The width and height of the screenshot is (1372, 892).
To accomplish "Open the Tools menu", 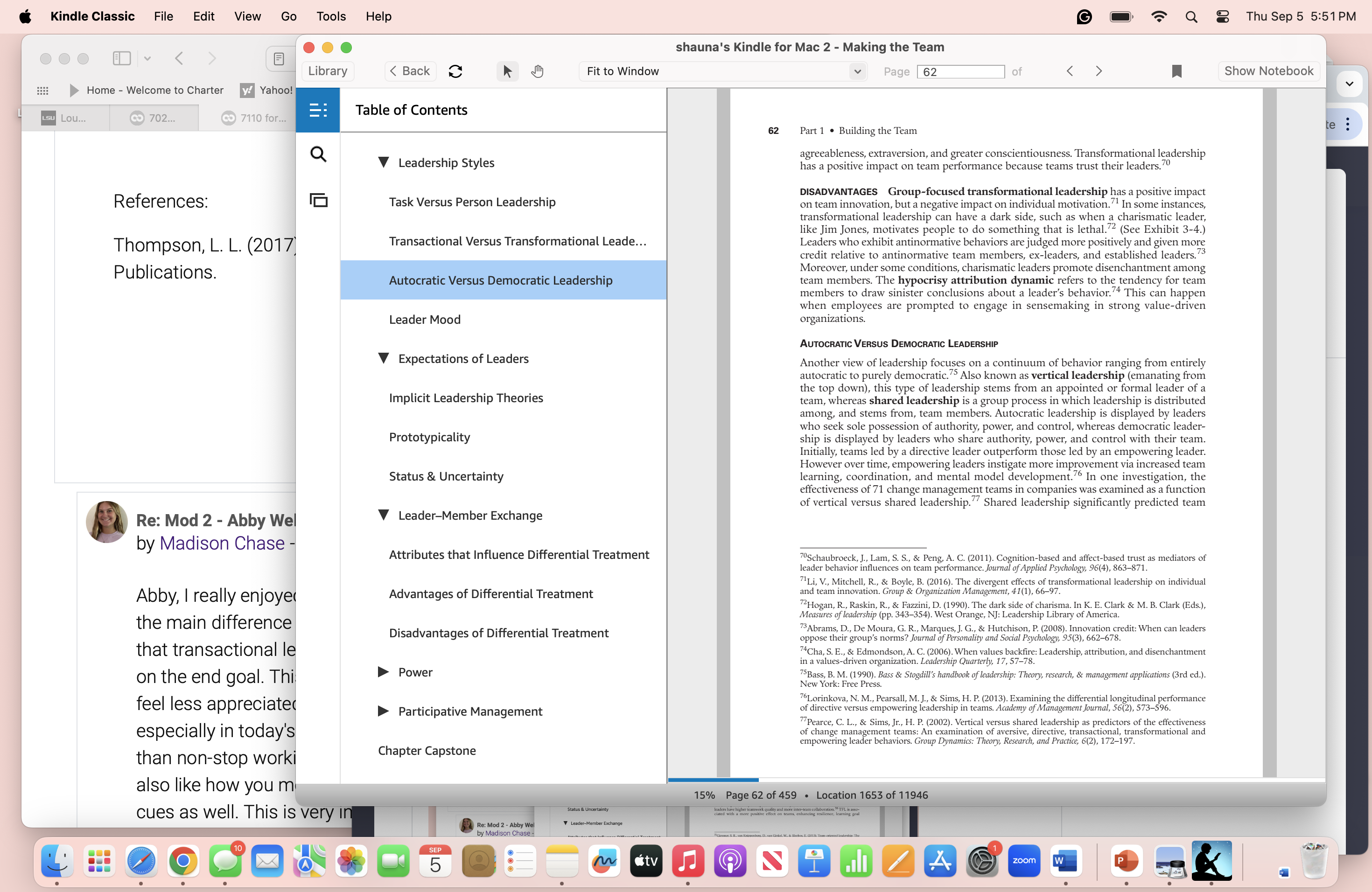I will pos(330,16).
